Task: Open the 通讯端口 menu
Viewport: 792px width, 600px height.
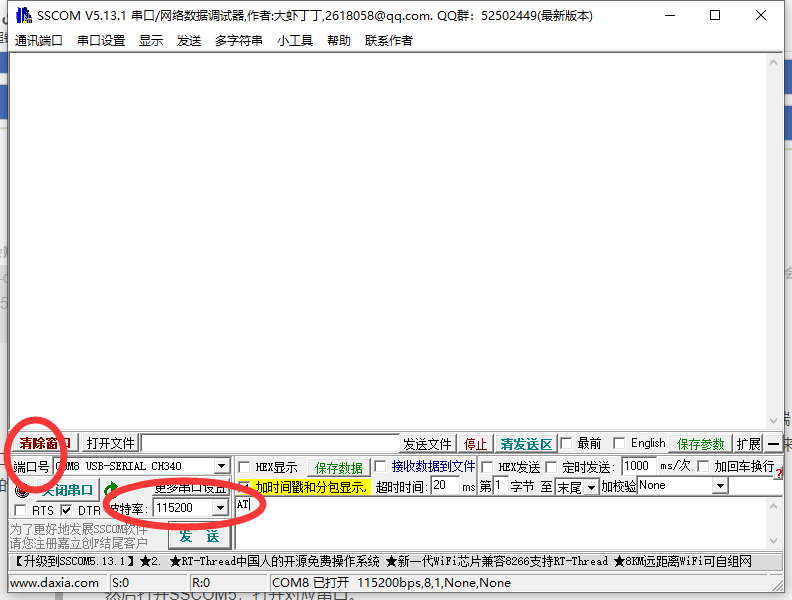Action: pyautogui.click(x=38, y=40)
